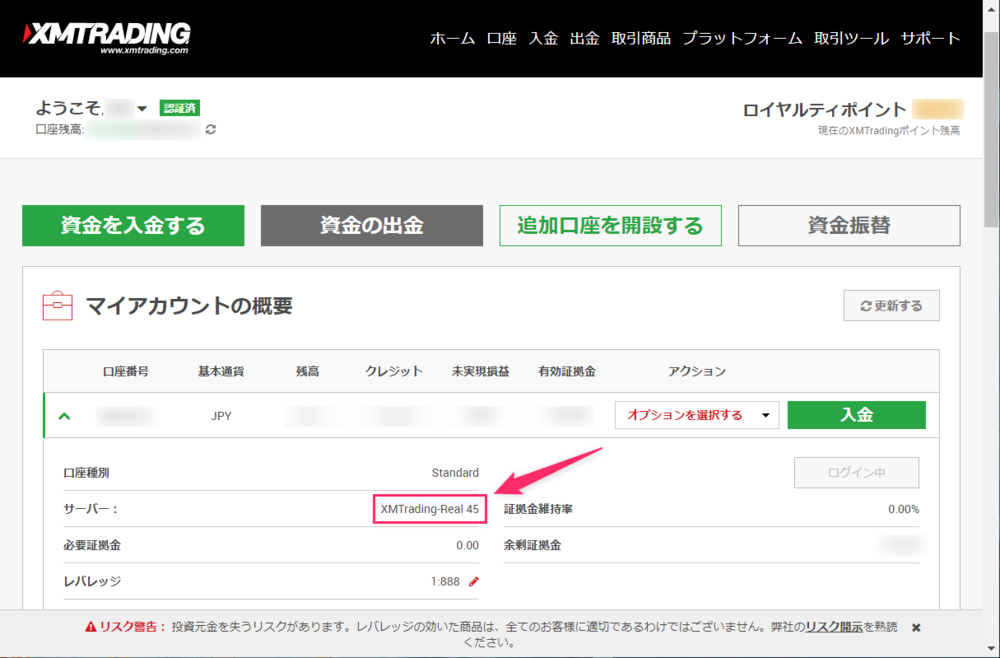1000x658 pixels.
Task: Click the 口座番号 column header
Action: click(126, 371)
